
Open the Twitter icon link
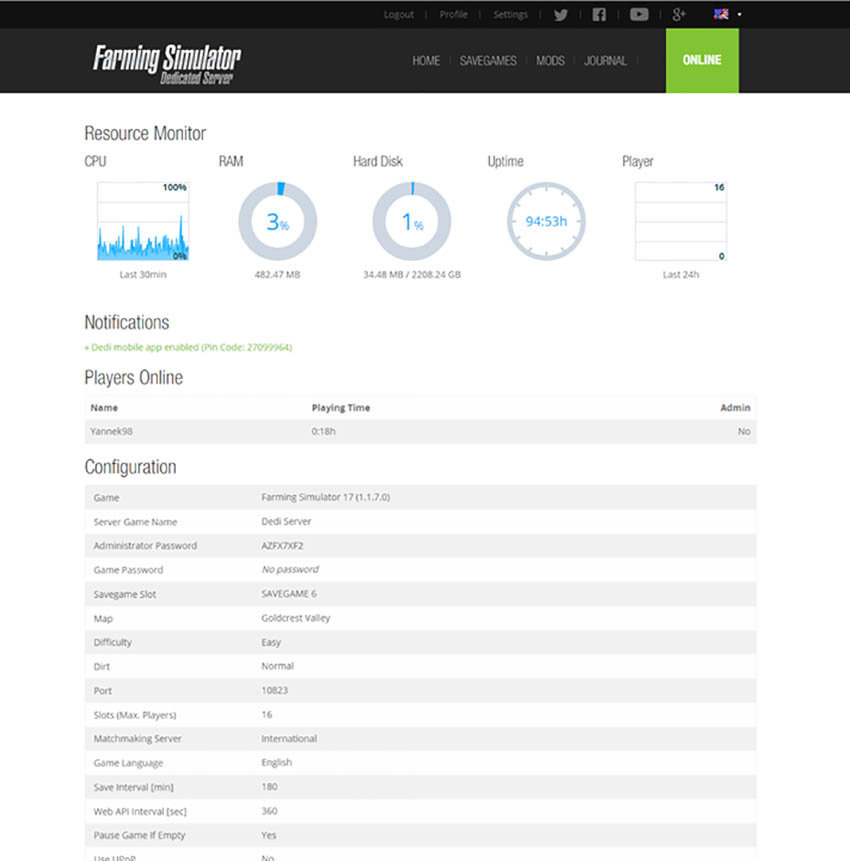(x=561, y=15)
